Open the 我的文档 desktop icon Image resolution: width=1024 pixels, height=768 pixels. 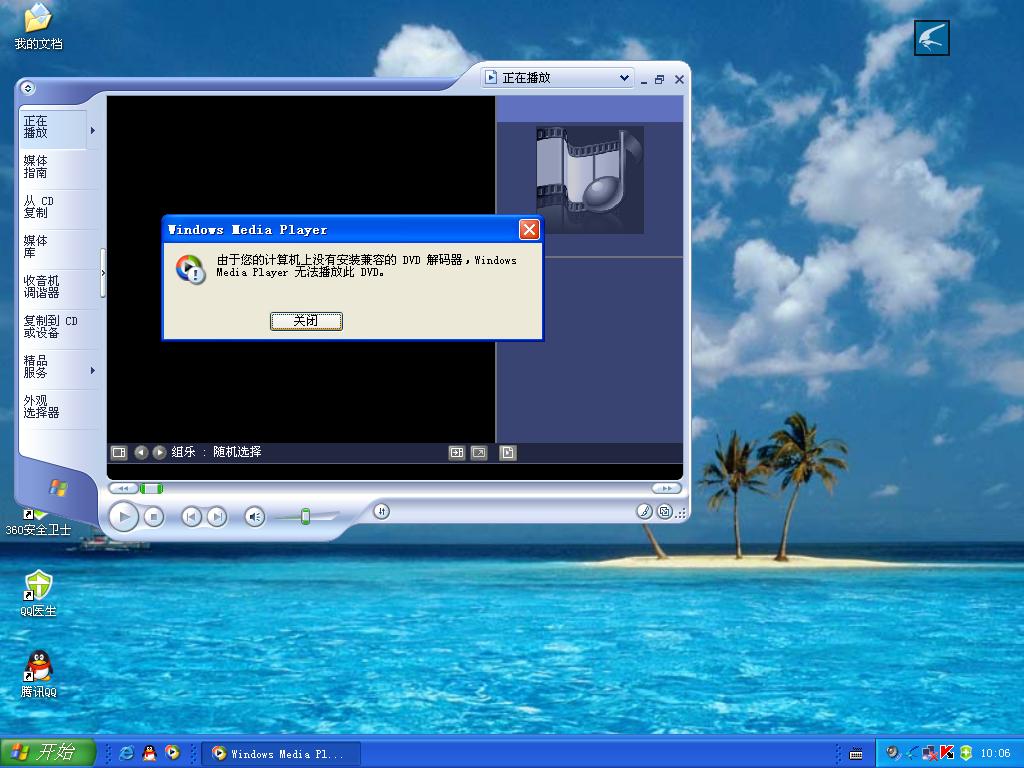coord(39,27)
